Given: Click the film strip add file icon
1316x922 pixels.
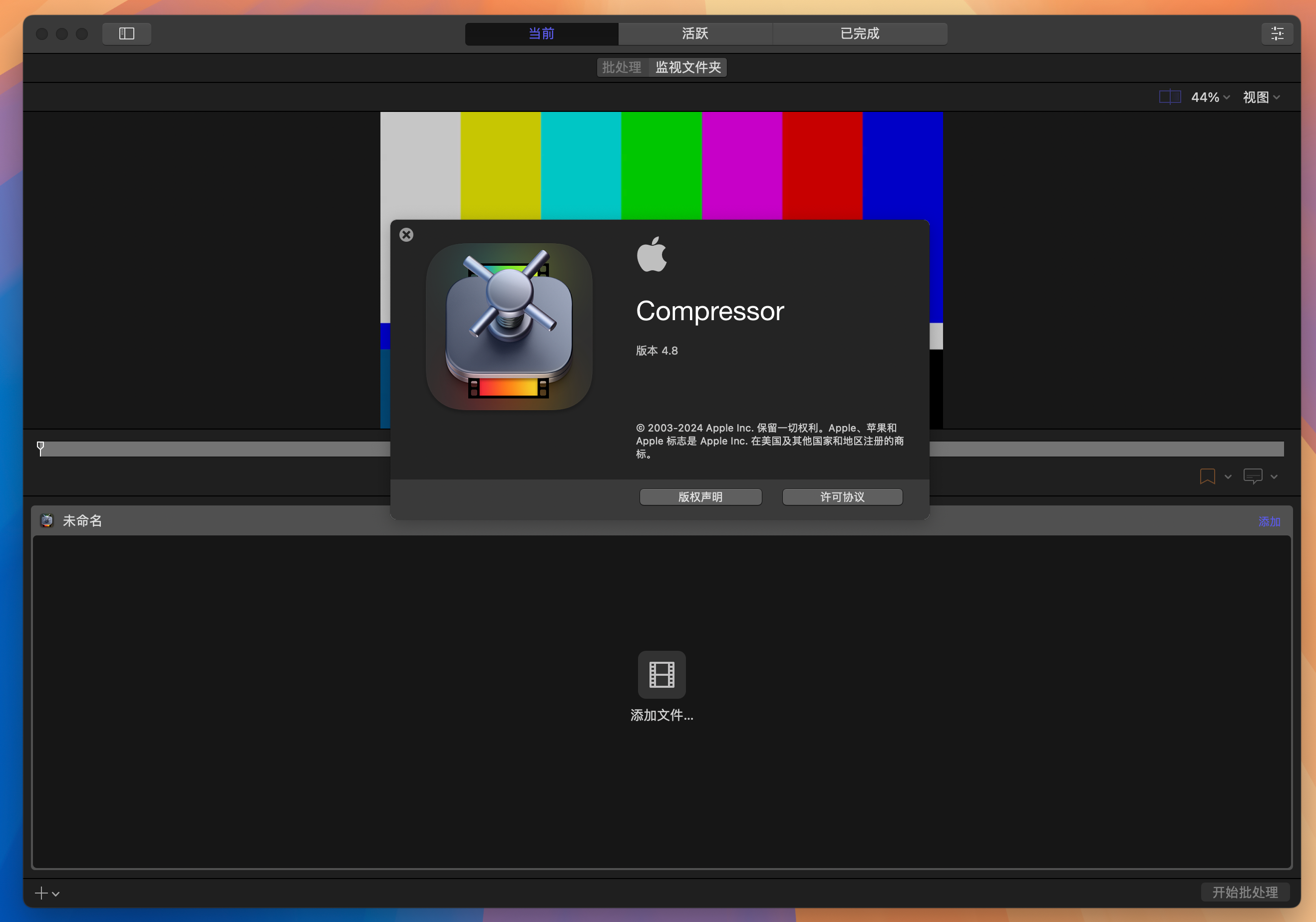Looking at the screenshot, I should click(661, 674).
